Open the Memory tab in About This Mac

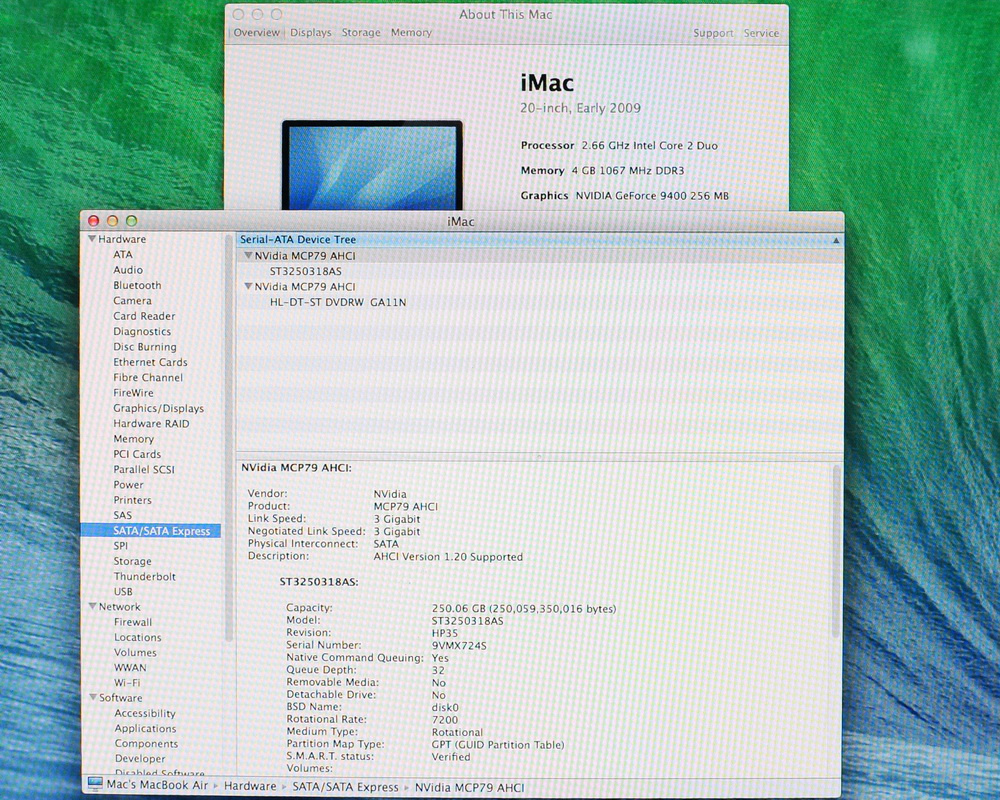click(x=411, y=33)
